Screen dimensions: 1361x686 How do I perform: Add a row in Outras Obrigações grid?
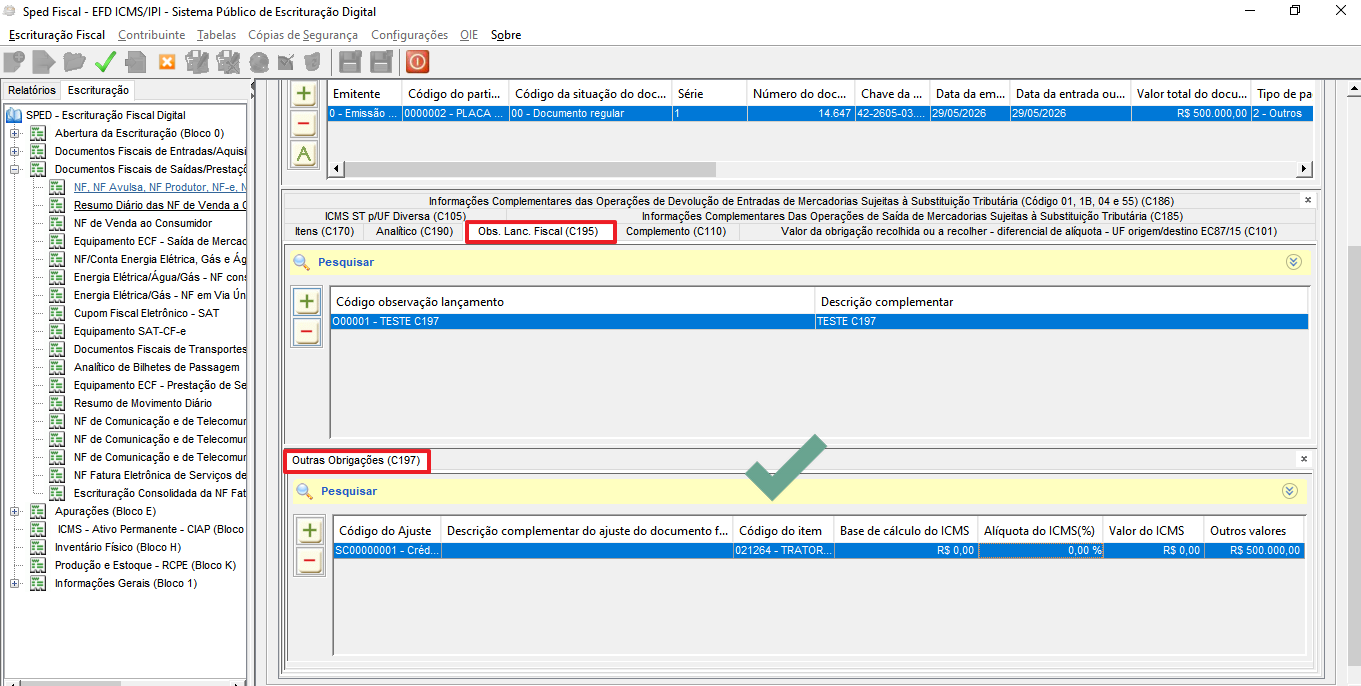coord(309,531)
